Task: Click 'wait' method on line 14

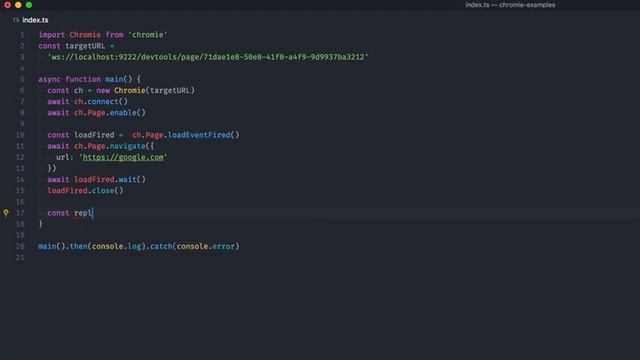Action: pos(127,180)
